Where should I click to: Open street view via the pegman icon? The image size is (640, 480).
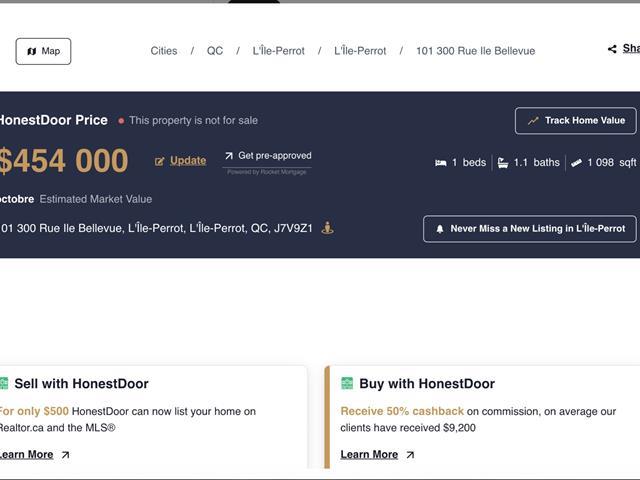327,228
